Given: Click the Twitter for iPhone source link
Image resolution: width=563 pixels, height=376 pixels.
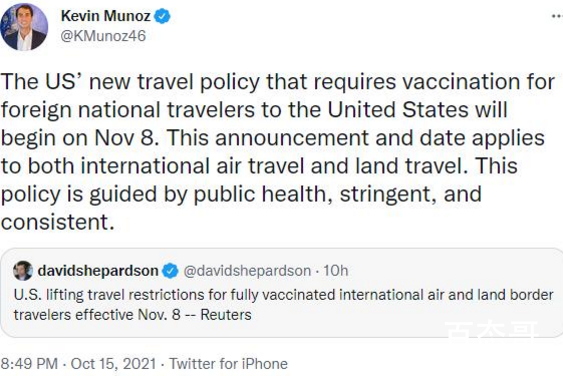Looking at the screenshot, I should click(x=229, y=364).
